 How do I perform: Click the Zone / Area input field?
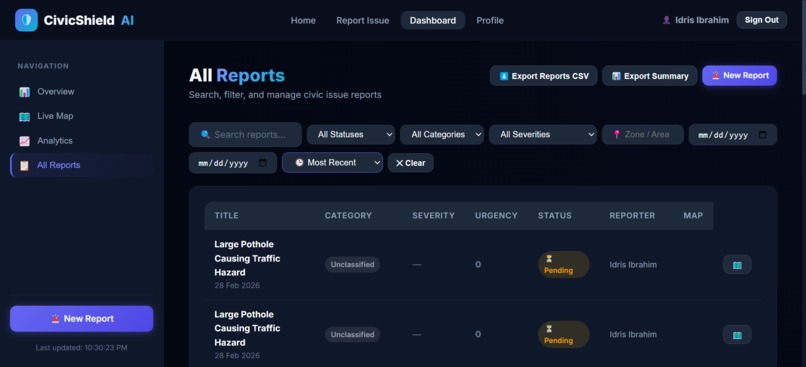[643, 135]
